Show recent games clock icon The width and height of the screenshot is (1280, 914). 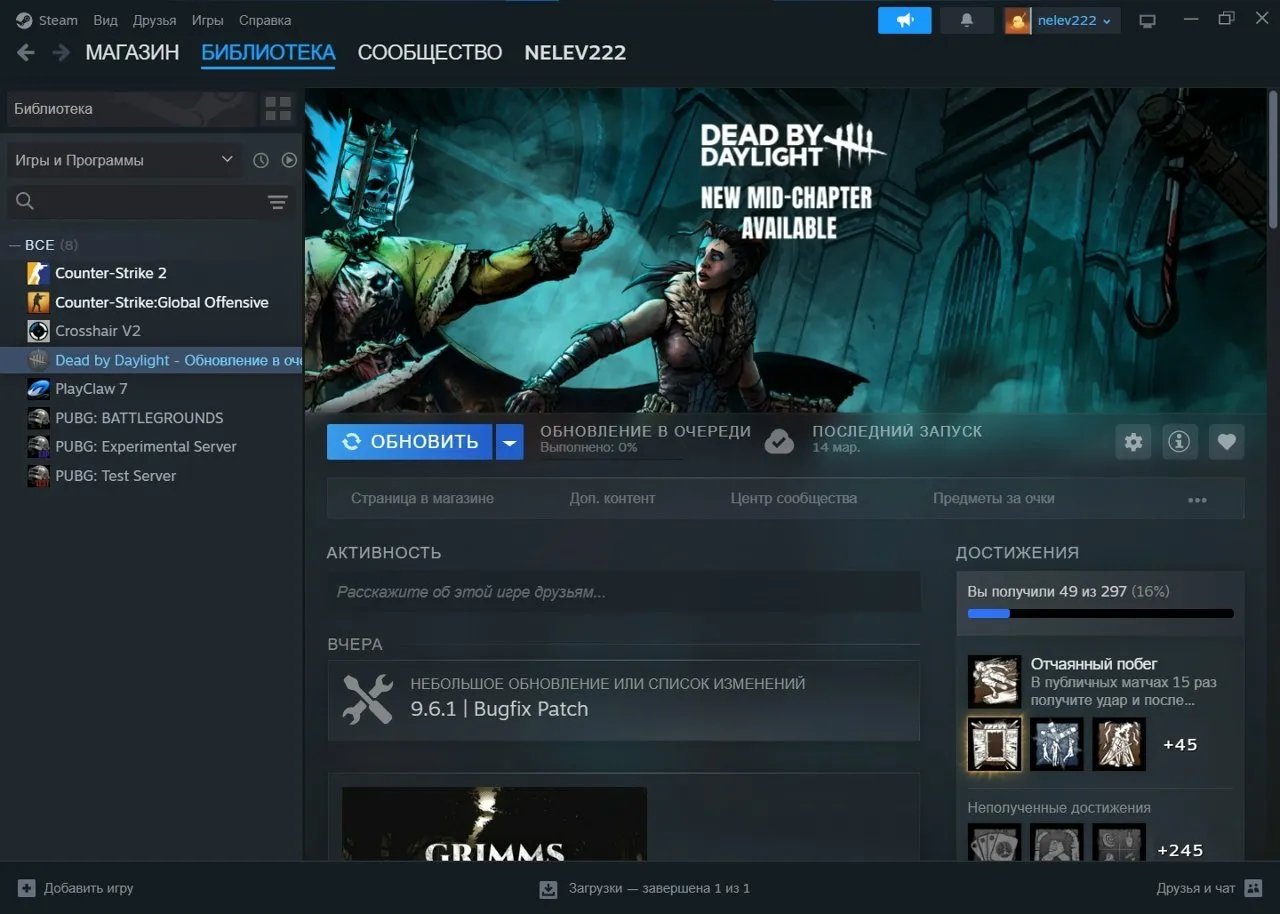pos(261,160)
